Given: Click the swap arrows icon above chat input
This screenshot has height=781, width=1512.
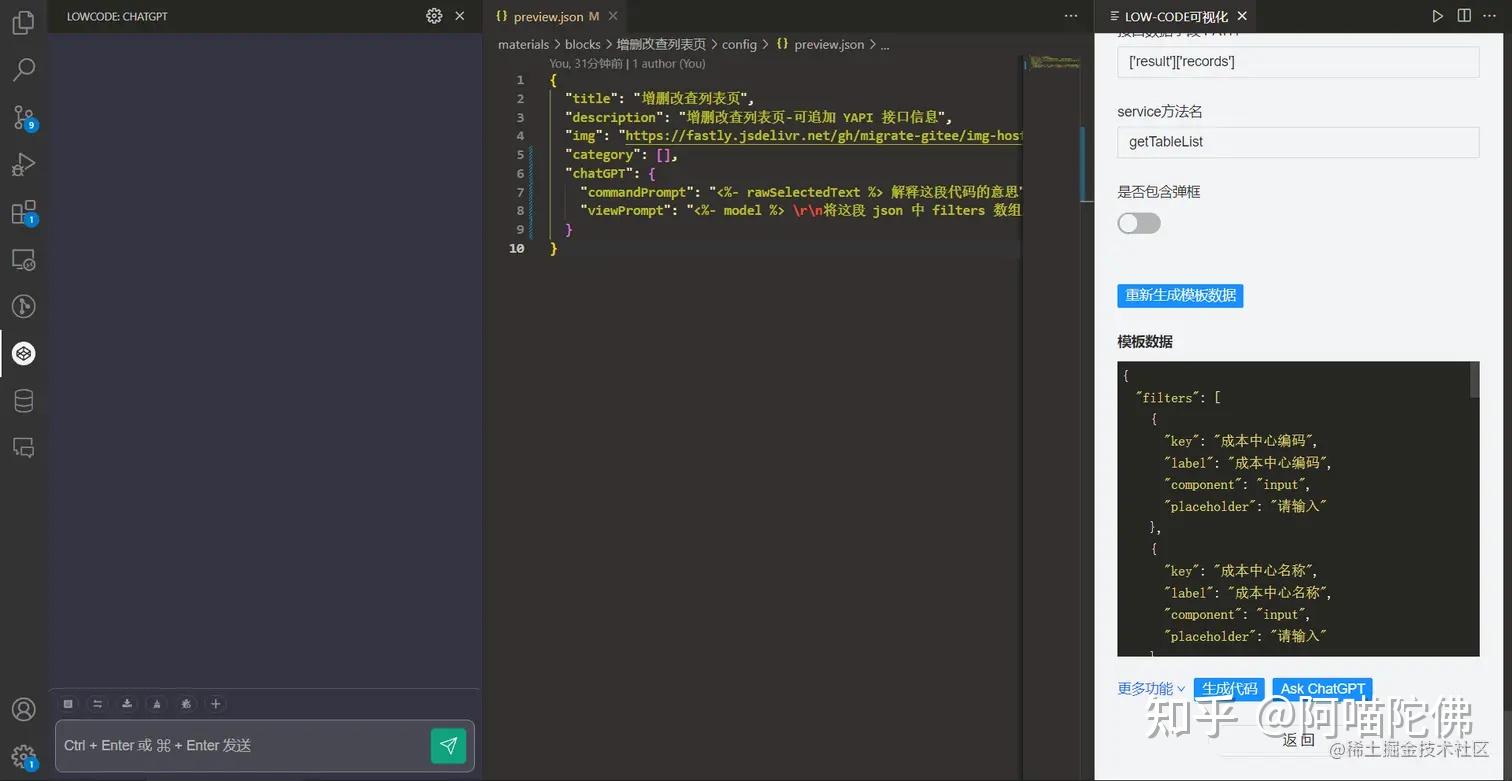Looking at the screenshot, I should 98,704.
